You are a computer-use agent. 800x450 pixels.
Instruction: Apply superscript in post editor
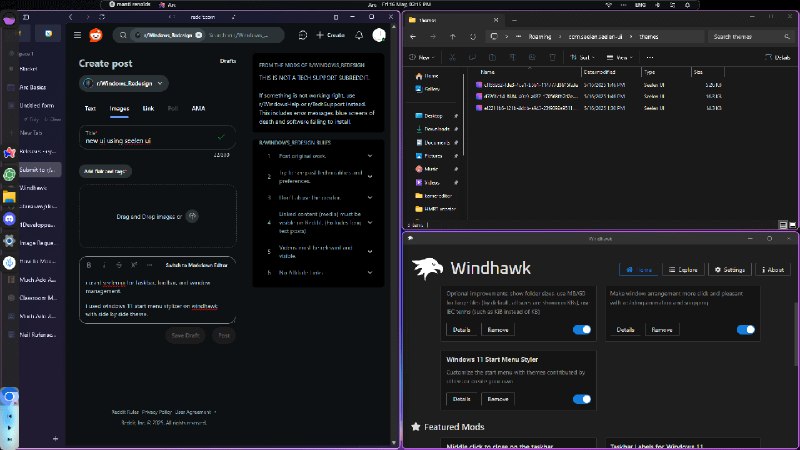(x=134, y=265)
